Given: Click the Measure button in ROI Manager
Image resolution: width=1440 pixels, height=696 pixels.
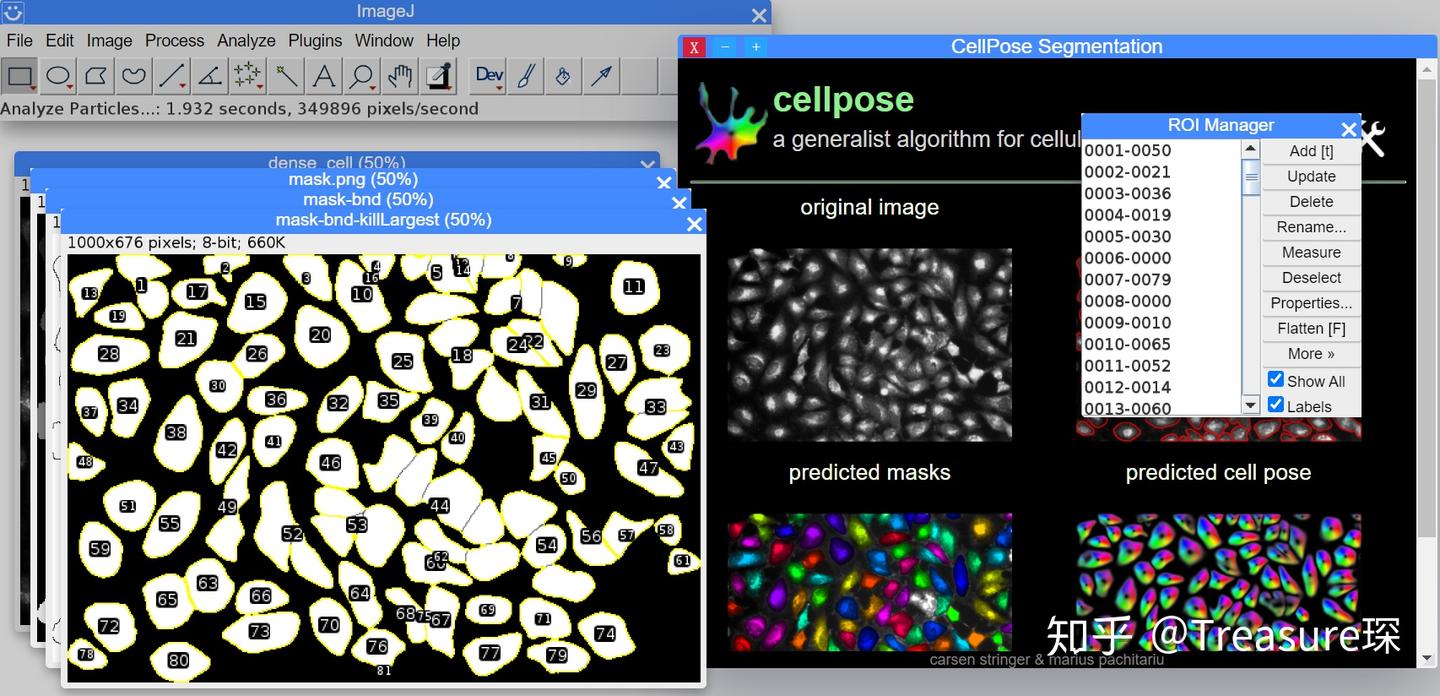Looking at the screenshot, I should [x=1310, y=252].
